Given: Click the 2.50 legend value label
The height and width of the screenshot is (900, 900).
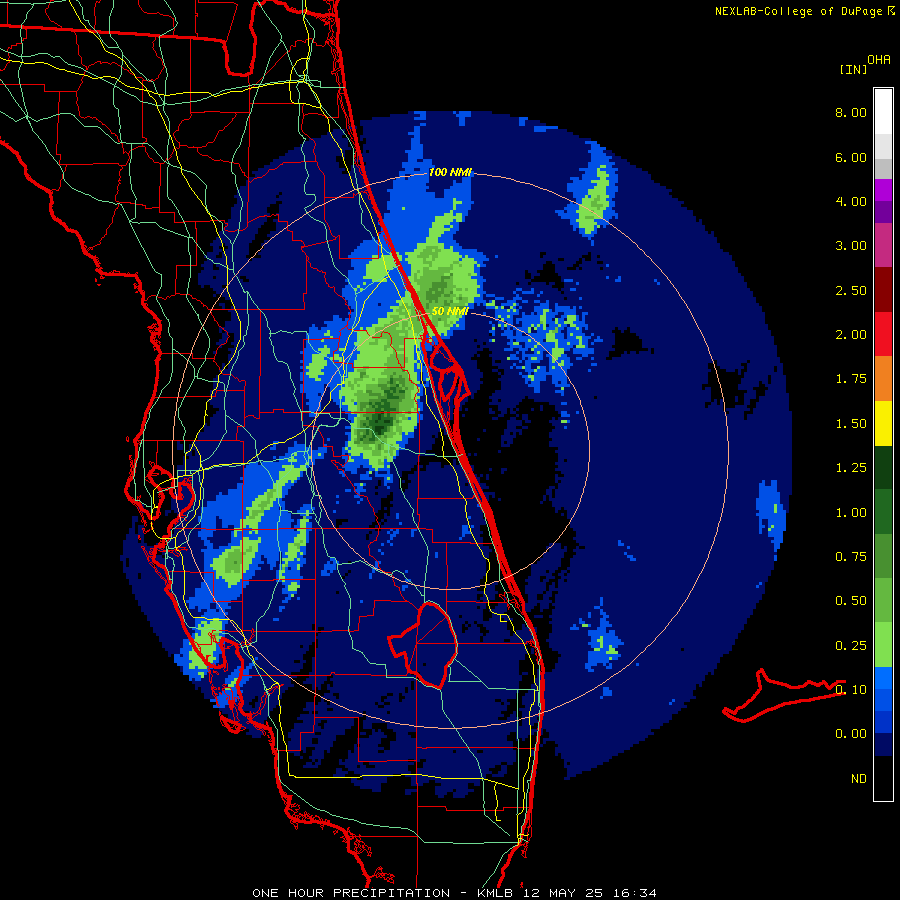Looking at the screenshot, I should coord(851,290).
